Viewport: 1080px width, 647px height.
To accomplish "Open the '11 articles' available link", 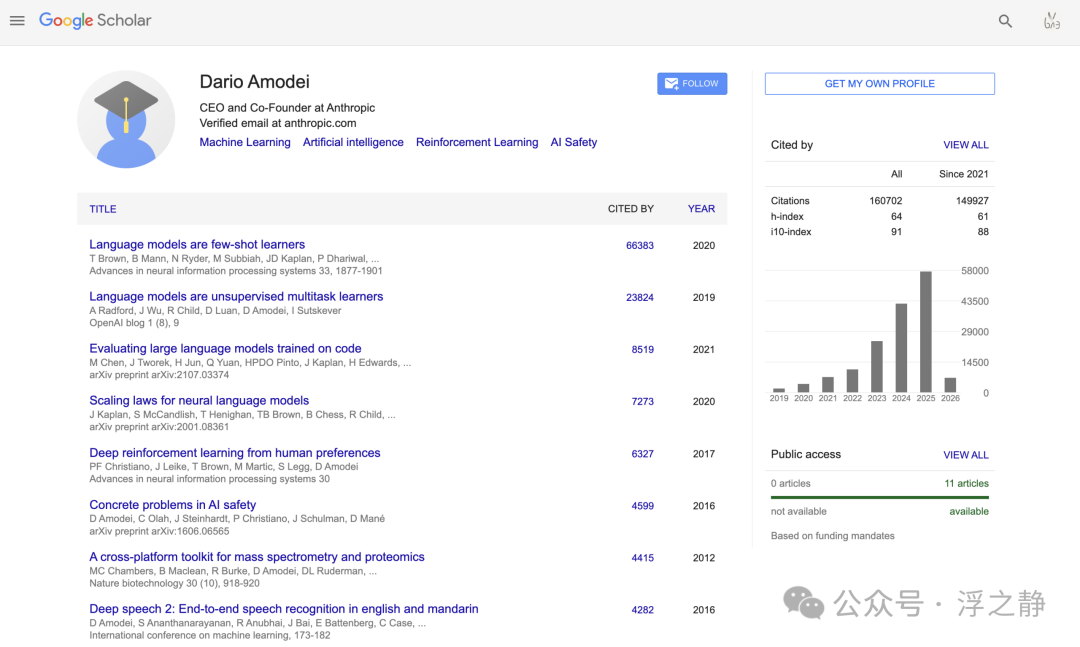I will [x=966, y=483].
